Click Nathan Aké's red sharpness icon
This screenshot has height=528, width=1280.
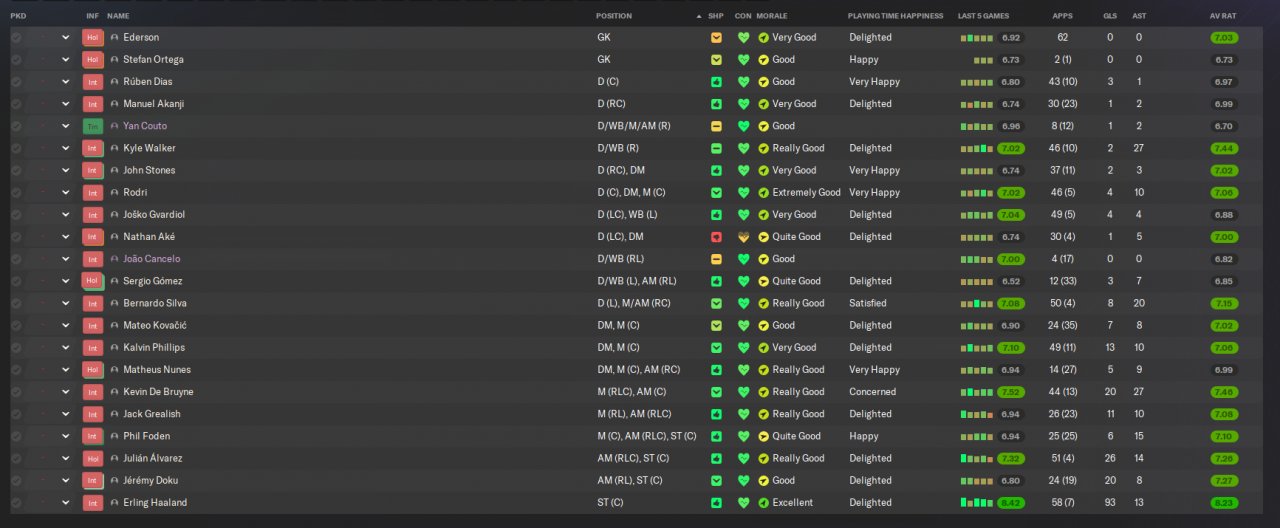pyautogui.click(x=716, y=237)
